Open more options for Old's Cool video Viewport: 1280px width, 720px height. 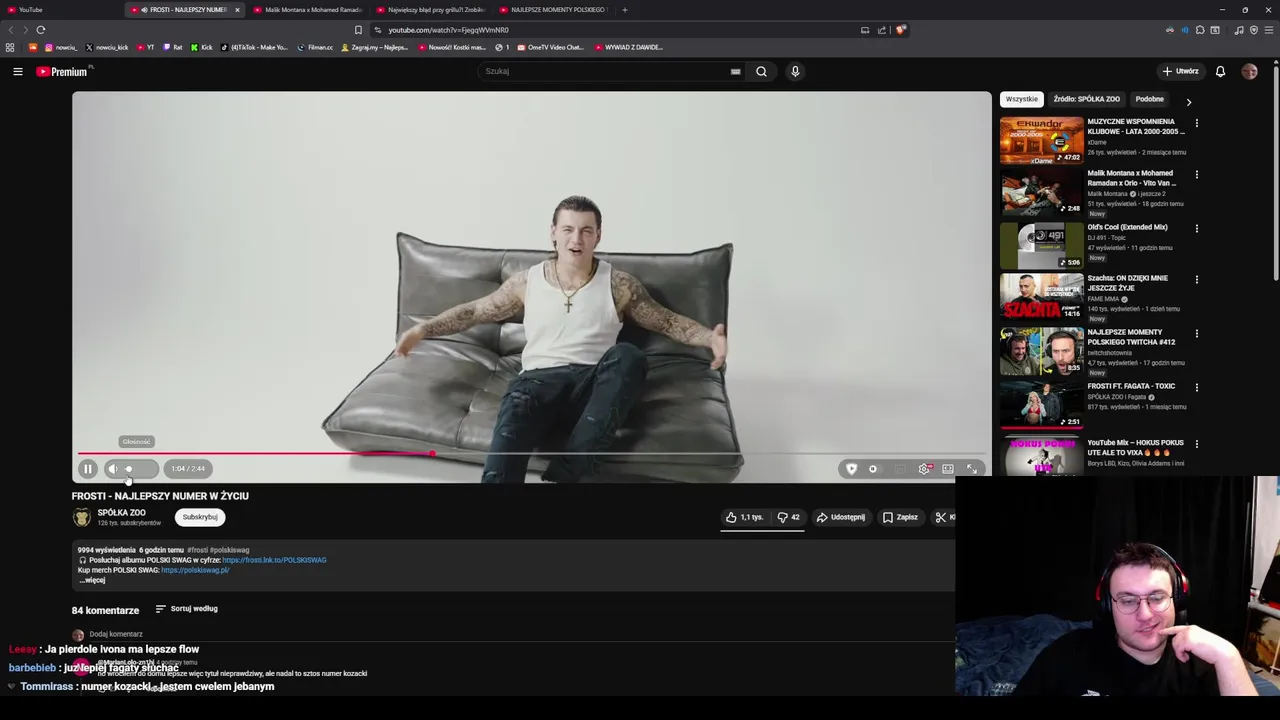(x=1196, y=229)
